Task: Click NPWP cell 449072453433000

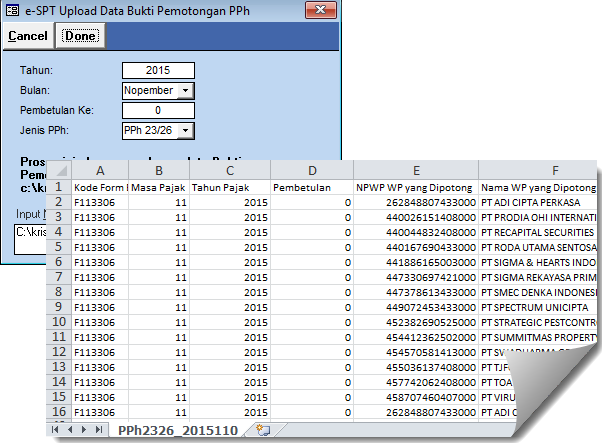Action: (x=416, y=307)
